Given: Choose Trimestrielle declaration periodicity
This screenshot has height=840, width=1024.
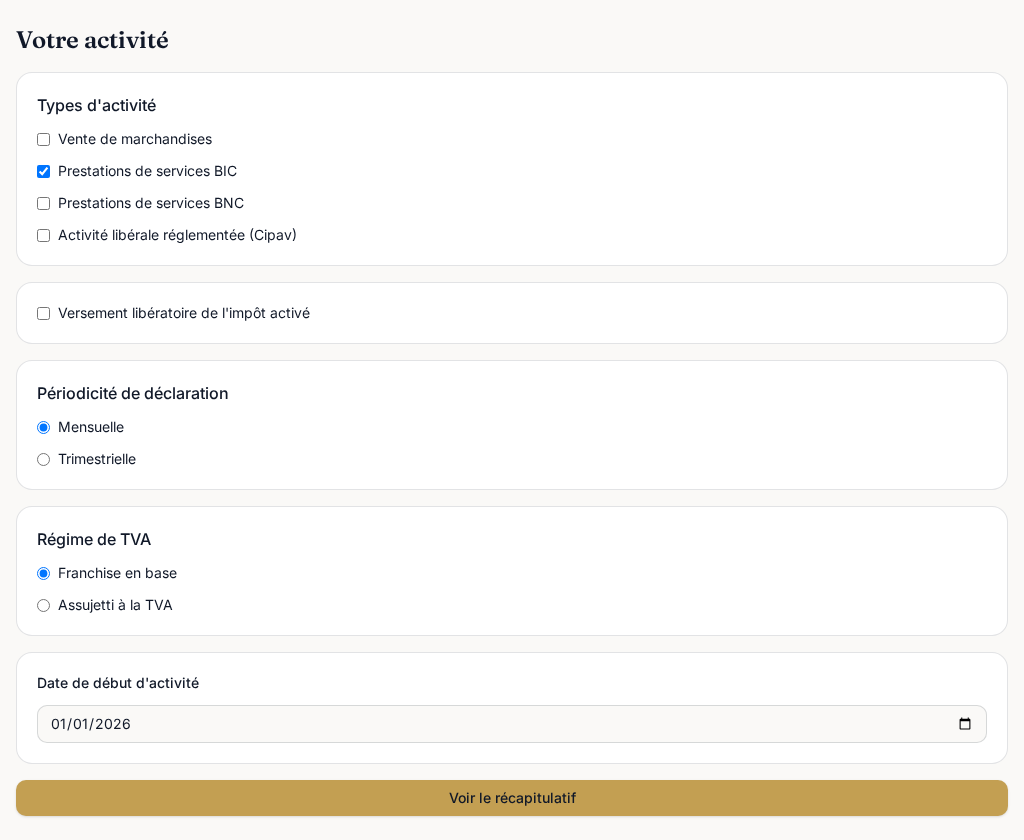Looking at the screenshot, I should pos(44,460).
